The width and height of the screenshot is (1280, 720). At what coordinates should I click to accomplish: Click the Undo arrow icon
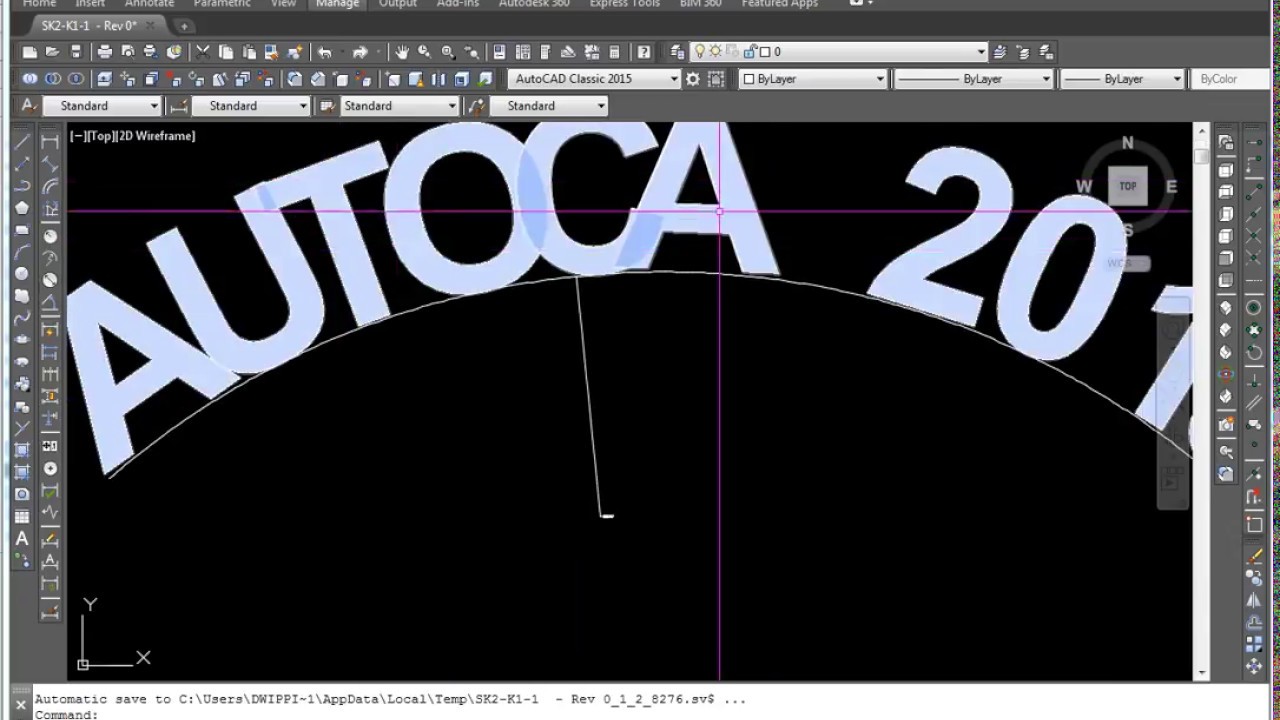point(324,52)
